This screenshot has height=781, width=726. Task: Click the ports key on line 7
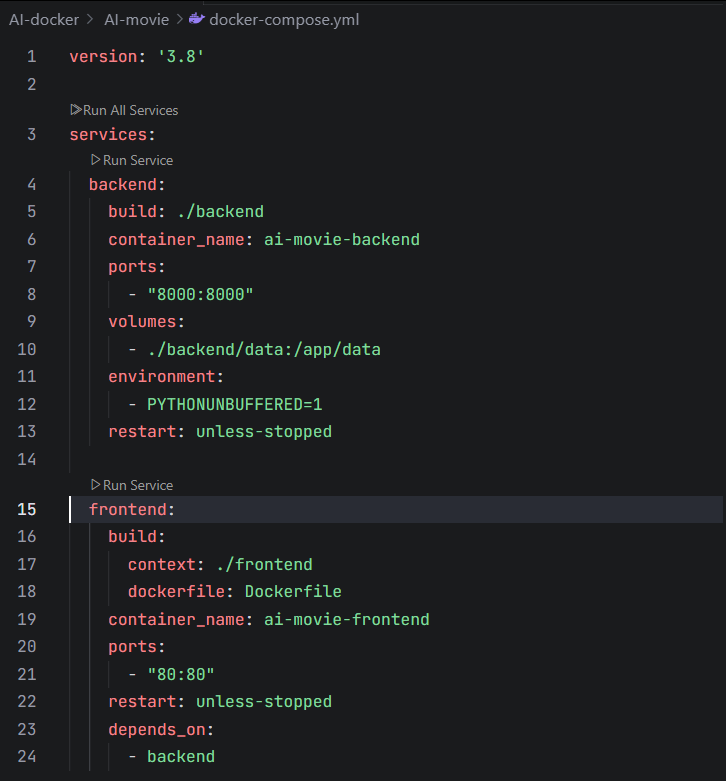click(x=132, y=266)
